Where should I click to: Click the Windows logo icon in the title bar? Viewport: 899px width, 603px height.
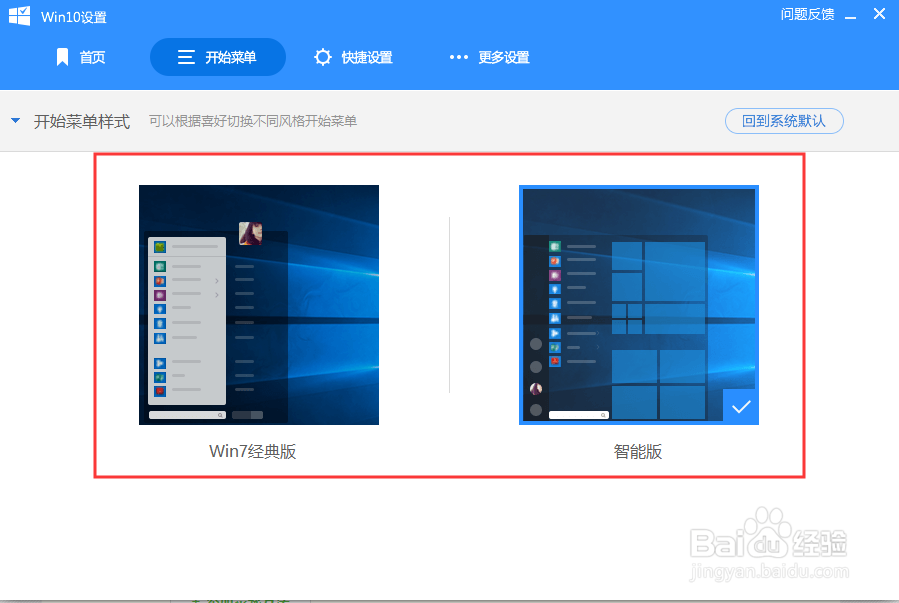[17, 16]
